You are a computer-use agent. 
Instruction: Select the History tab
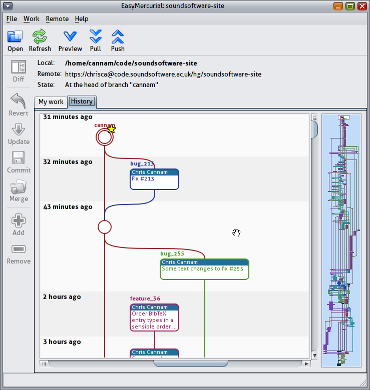point(82,101)
